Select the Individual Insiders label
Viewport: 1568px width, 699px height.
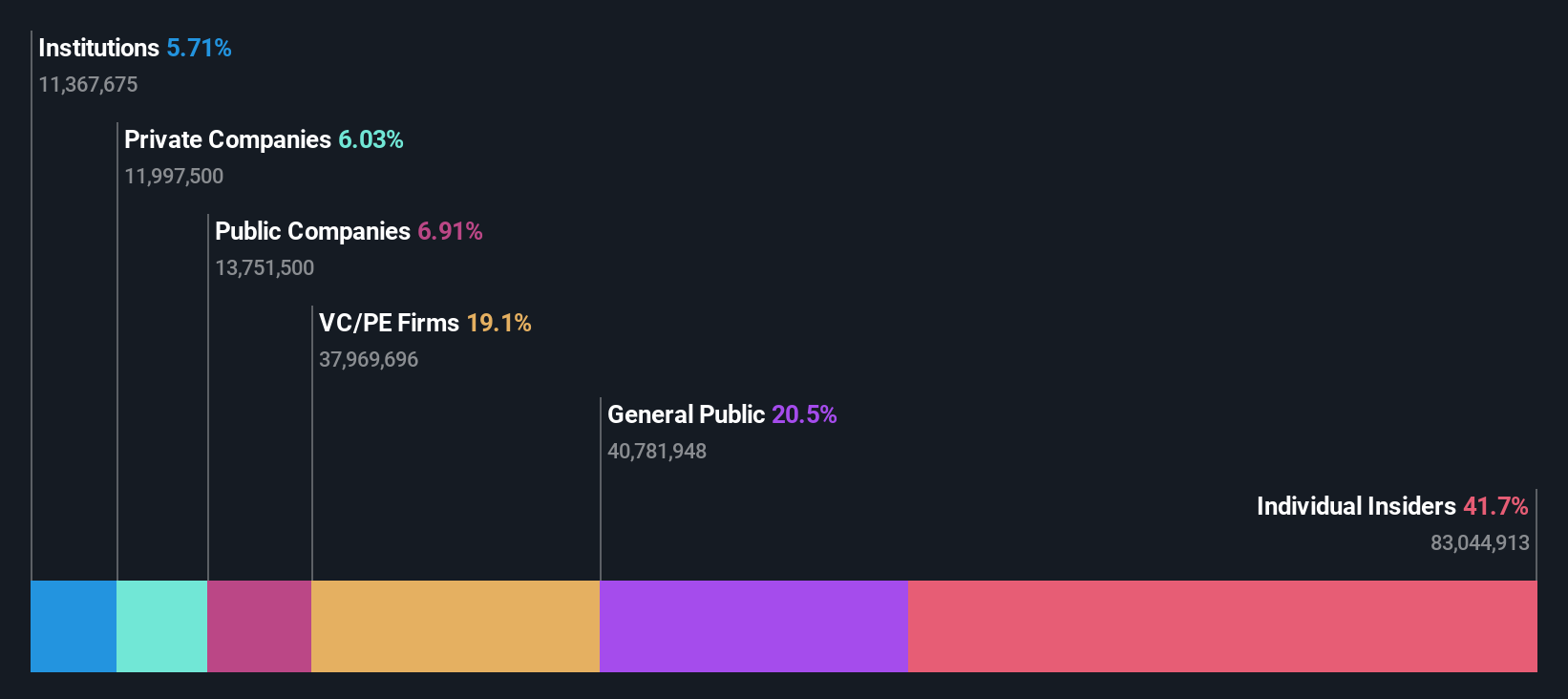1356,506
